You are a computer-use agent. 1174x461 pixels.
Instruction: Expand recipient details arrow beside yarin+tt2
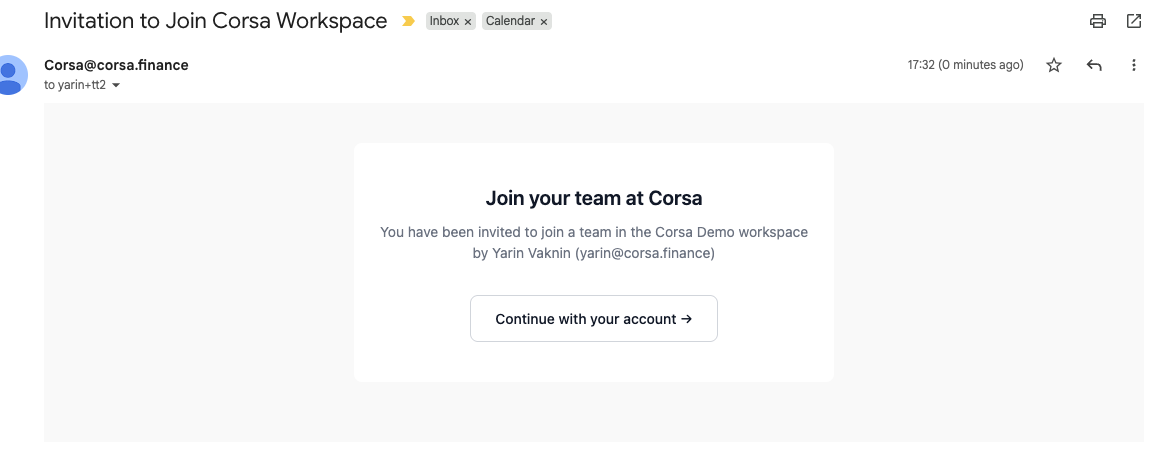tap(116, 85)
